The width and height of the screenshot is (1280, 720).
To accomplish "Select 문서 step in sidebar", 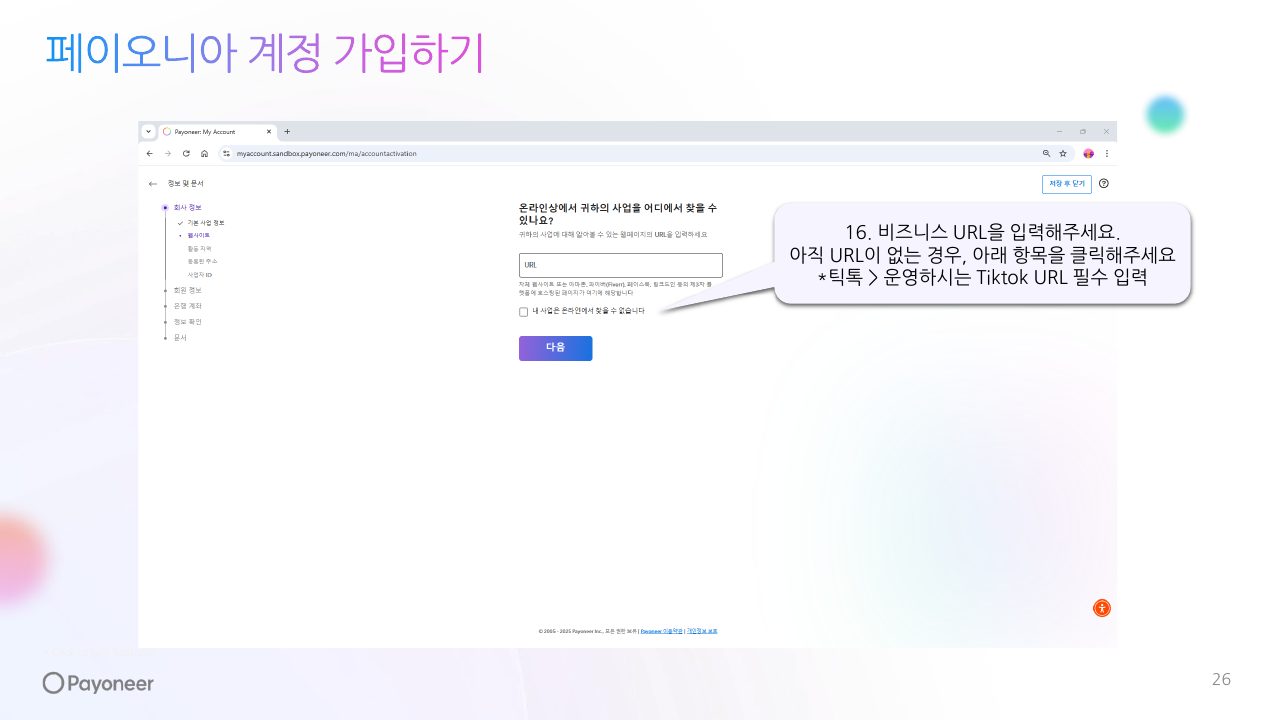I will (x=180, y=338).
